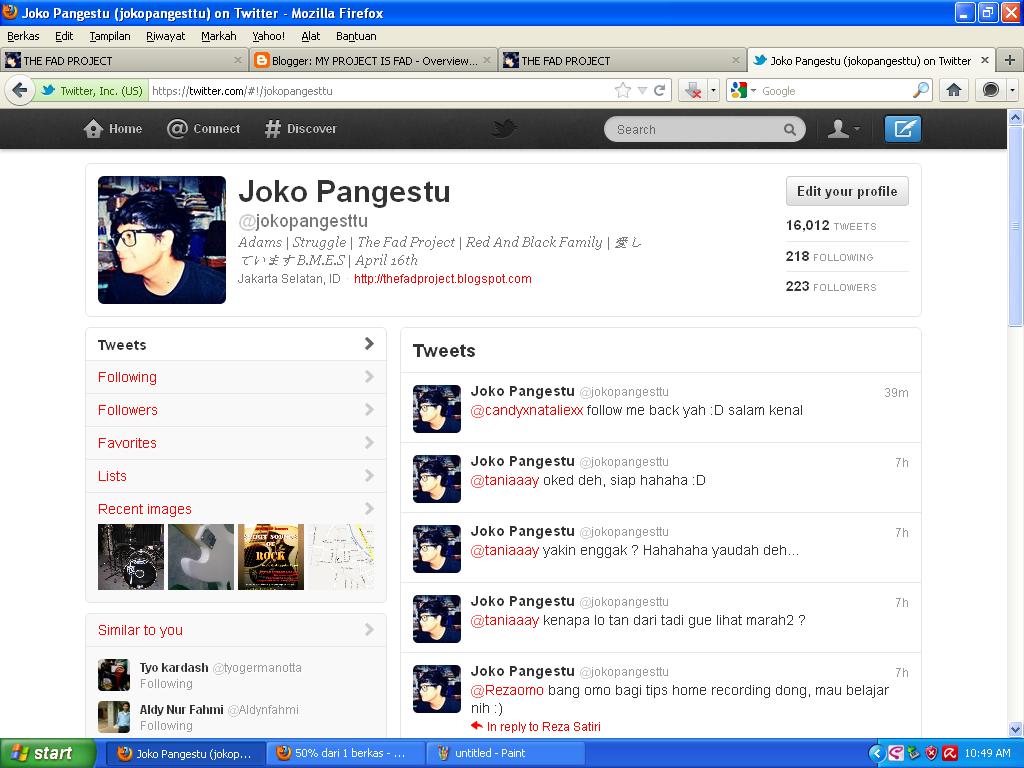
Task: Open the map recent image thumbnail
Action: pos(341,556)
